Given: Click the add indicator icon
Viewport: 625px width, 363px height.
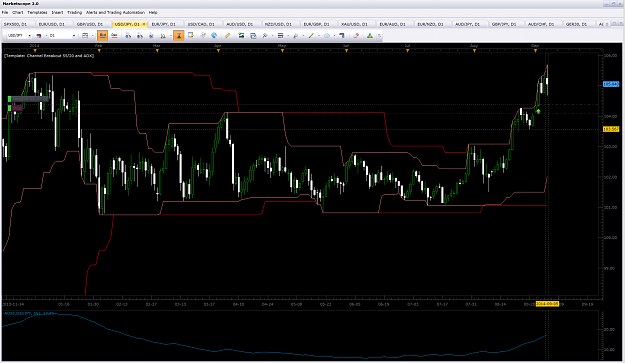Looking at the screenshot, I should tap(241, 35).
